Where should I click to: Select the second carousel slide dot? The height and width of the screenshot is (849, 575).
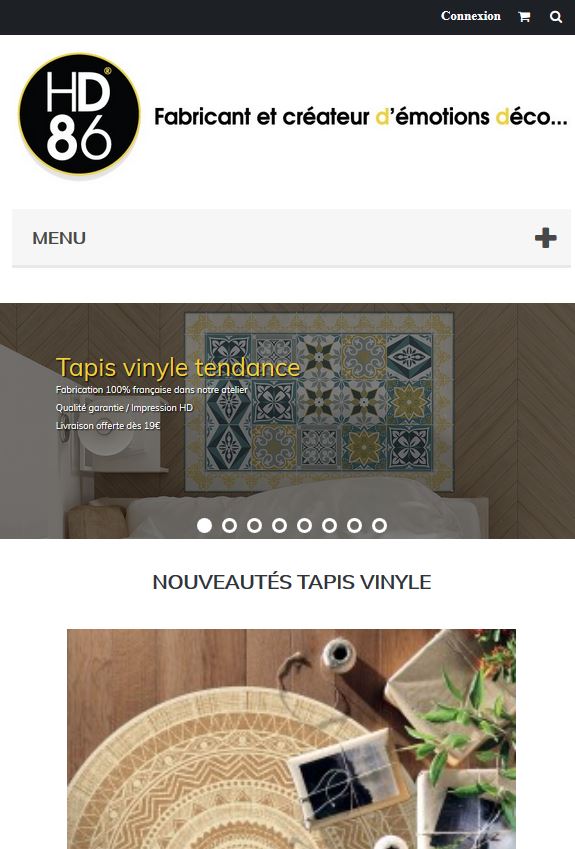point(230,525)
